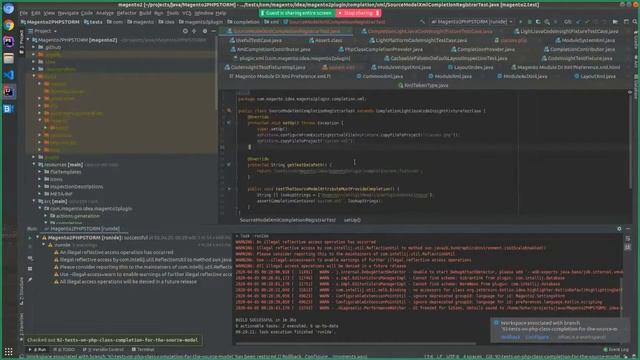The image size is (640, 360).
Task: Open the Show Applications grid
Action: coord(9,351)
